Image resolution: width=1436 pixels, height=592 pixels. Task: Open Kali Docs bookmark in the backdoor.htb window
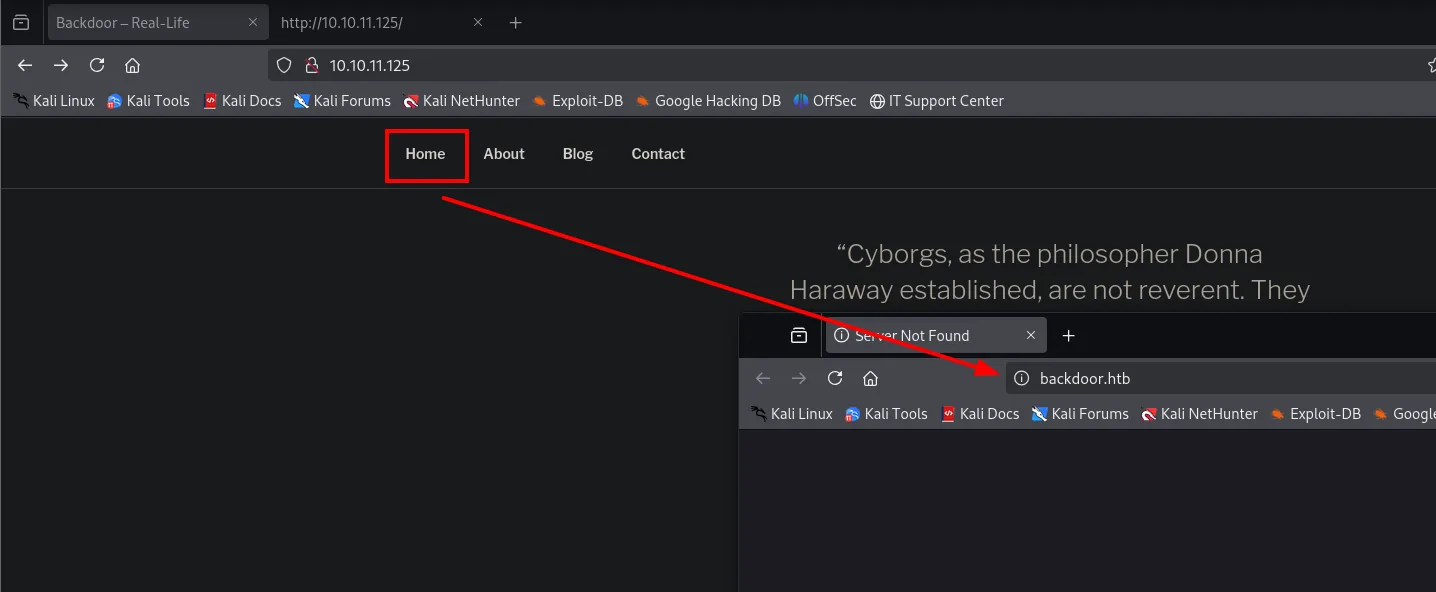pyautogui.click(x=980, y=414)
